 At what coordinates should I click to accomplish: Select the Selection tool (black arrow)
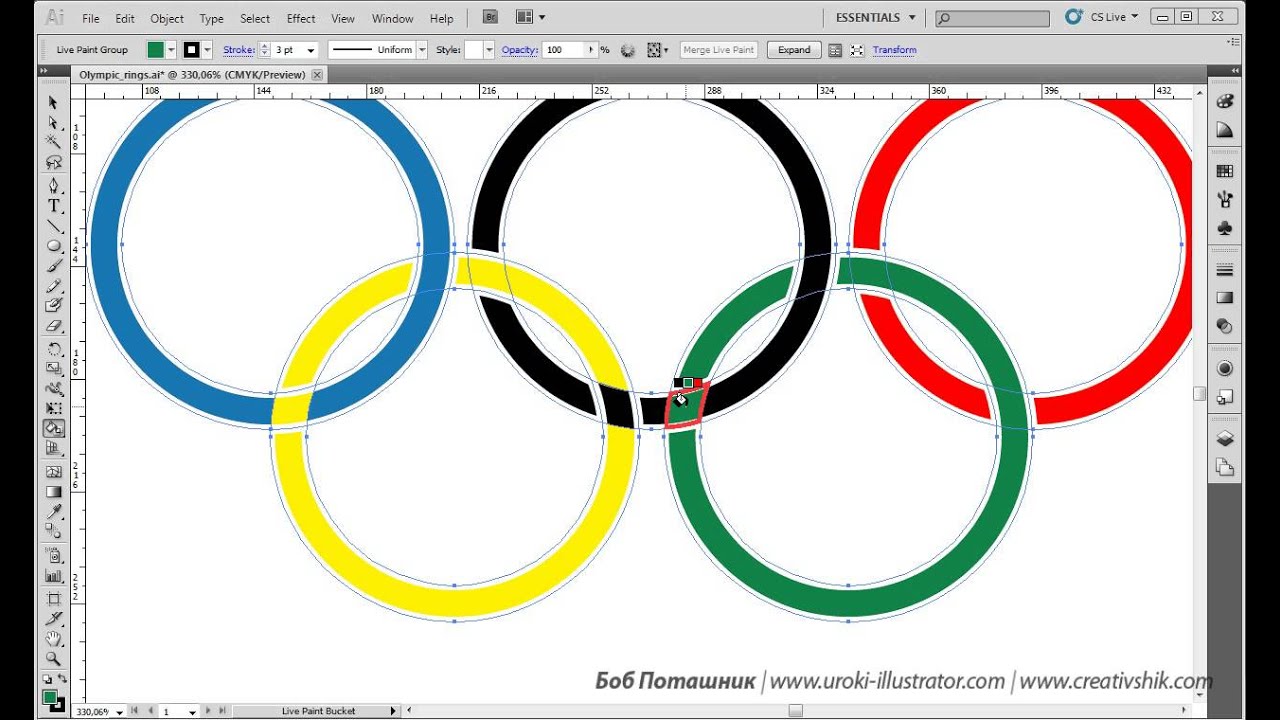coord(53,103)
